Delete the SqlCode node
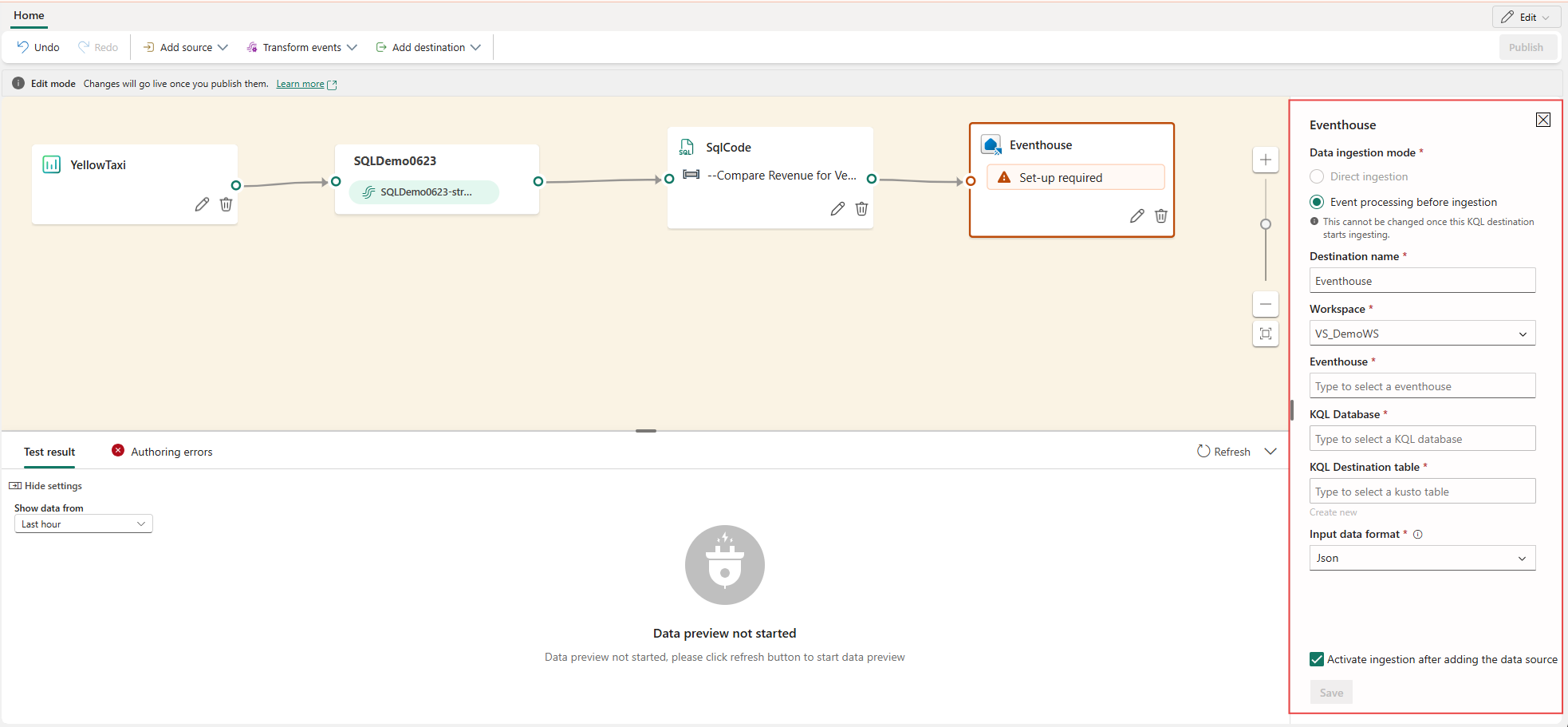Screen dimensions: 1568x727 pos(861,208)
